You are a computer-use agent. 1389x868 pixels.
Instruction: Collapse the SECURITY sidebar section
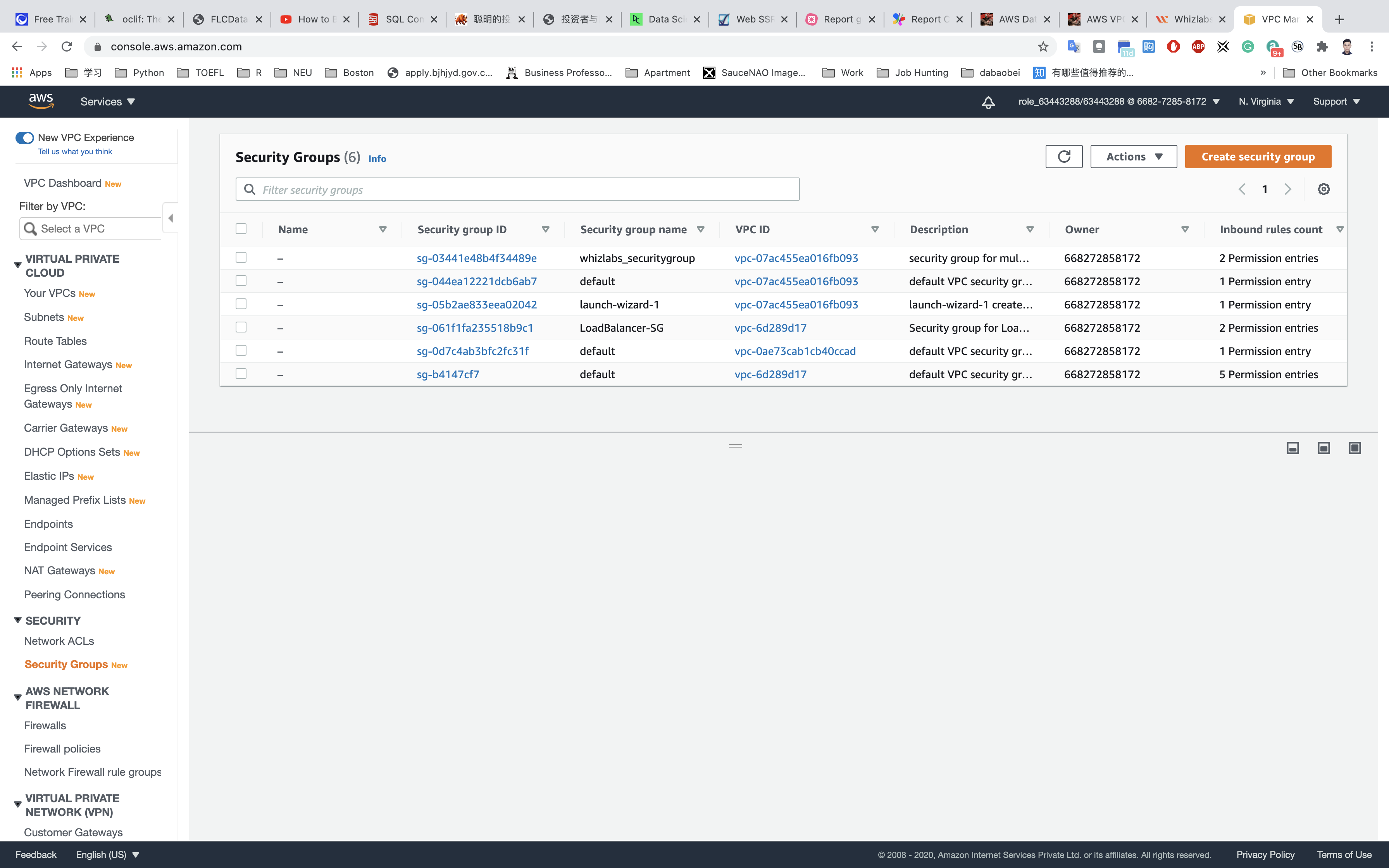tap(18, 620)
